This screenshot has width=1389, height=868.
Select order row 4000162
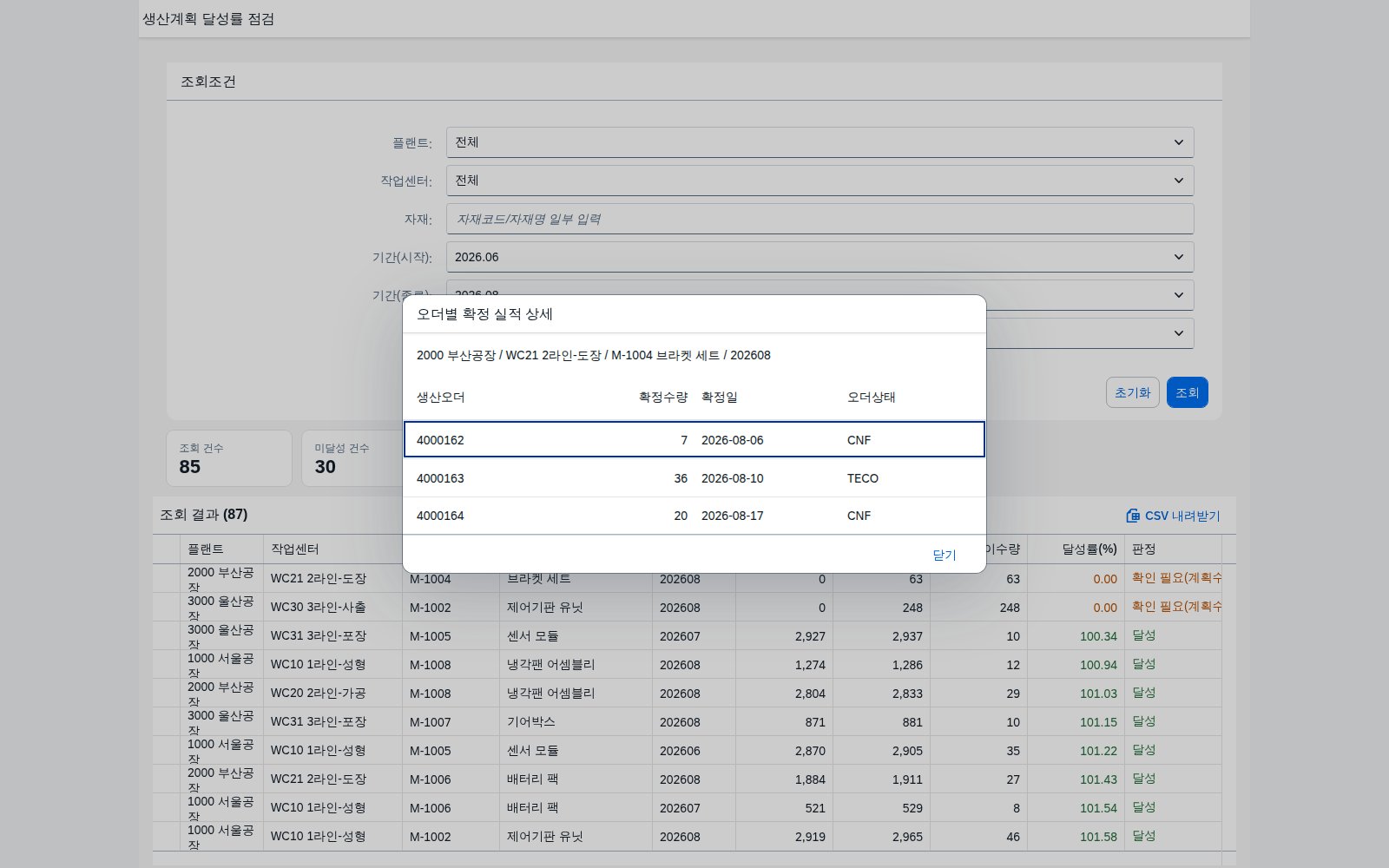tap(694, 439)
